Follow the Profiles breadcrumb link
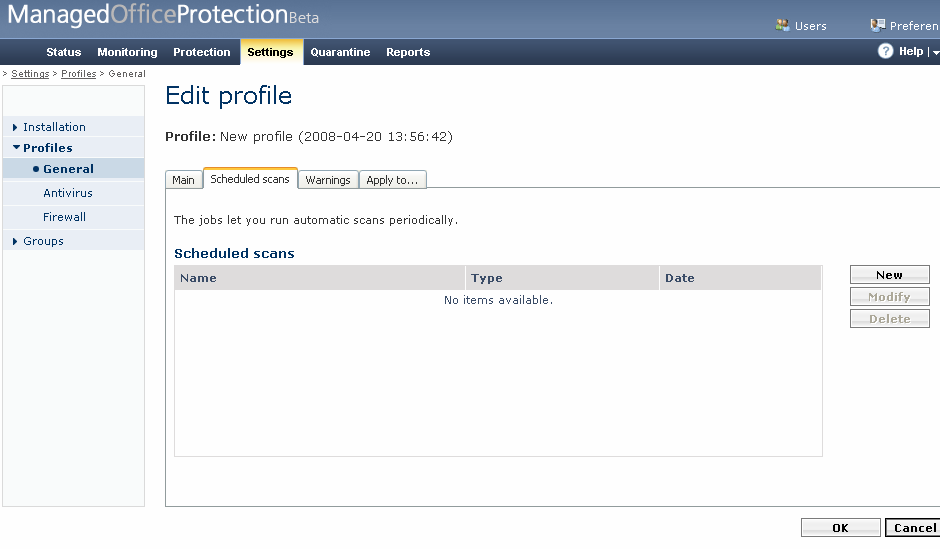This screenshot has width=940, height=549. pos(79,74)
